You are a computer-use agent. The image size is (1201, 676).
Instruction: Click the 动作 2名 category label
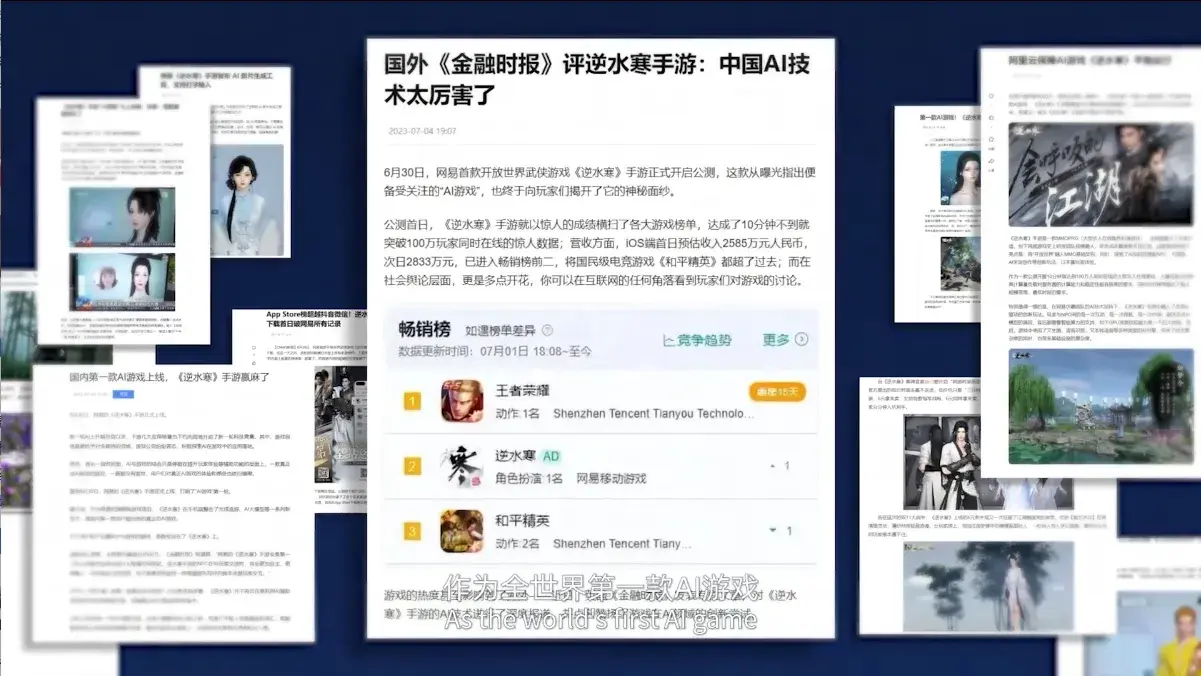[517, 543]
